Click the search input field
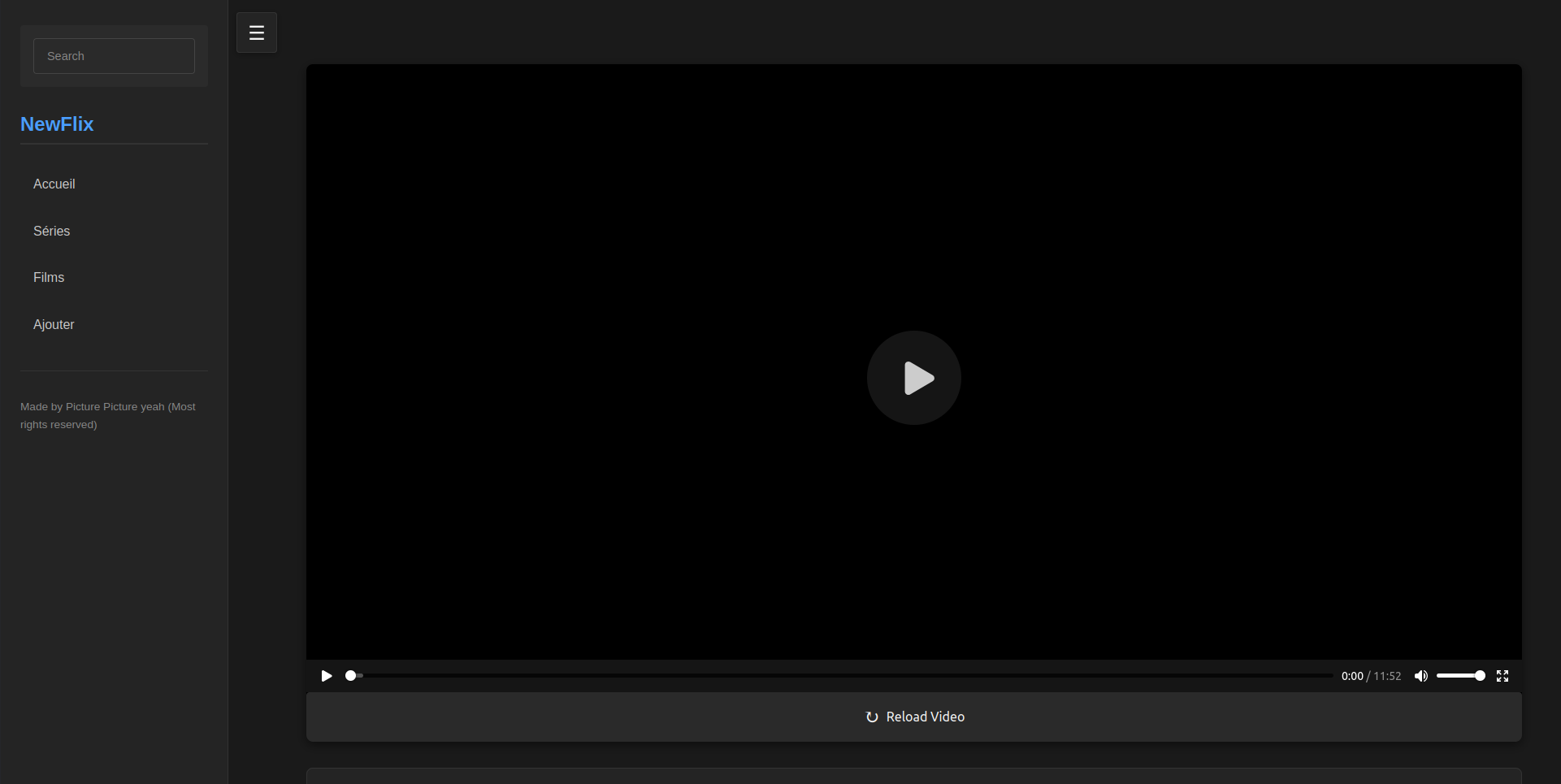Image resolution: width=1561 pixels, height=784 pixels. 114,55
